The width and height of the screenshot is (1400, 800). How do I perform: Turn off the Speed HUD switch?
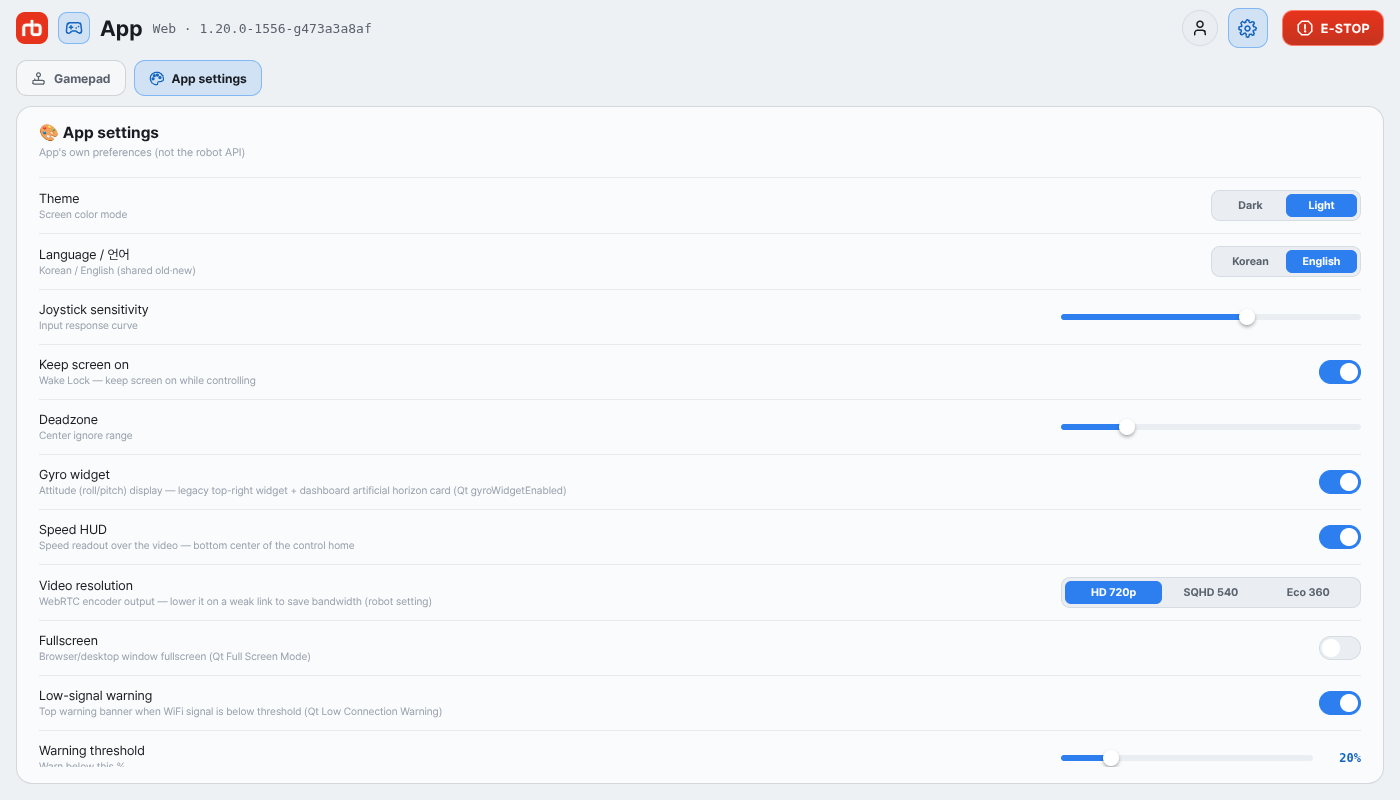(x=1340, y=537)
